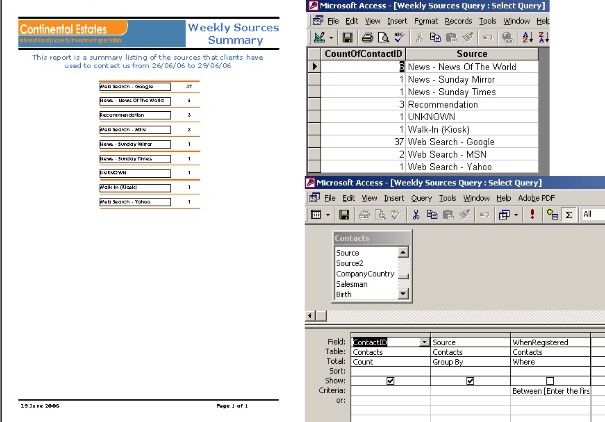Click Print Preview icon in datasheet toolbar

[x=383, y=37]
